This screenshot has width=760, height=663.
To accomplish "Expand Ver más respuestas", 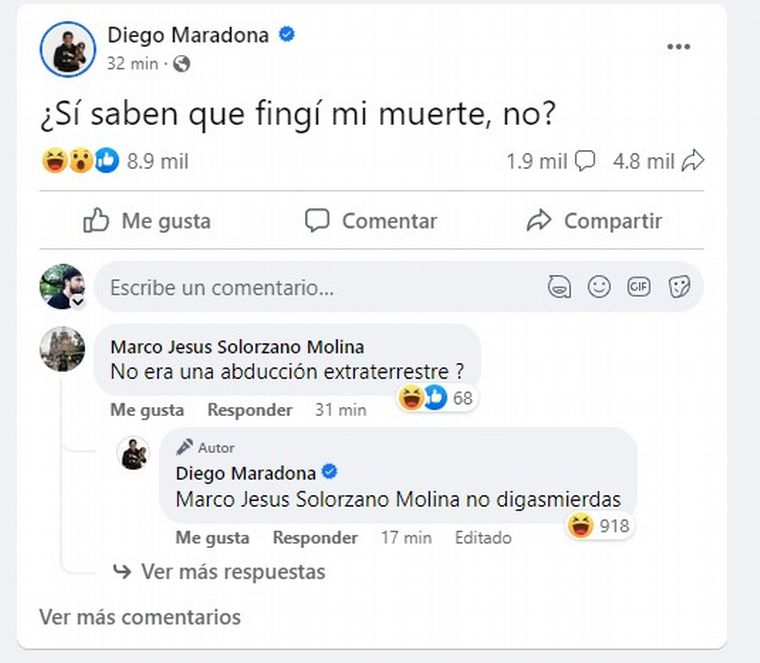I will tap(232, 572).
